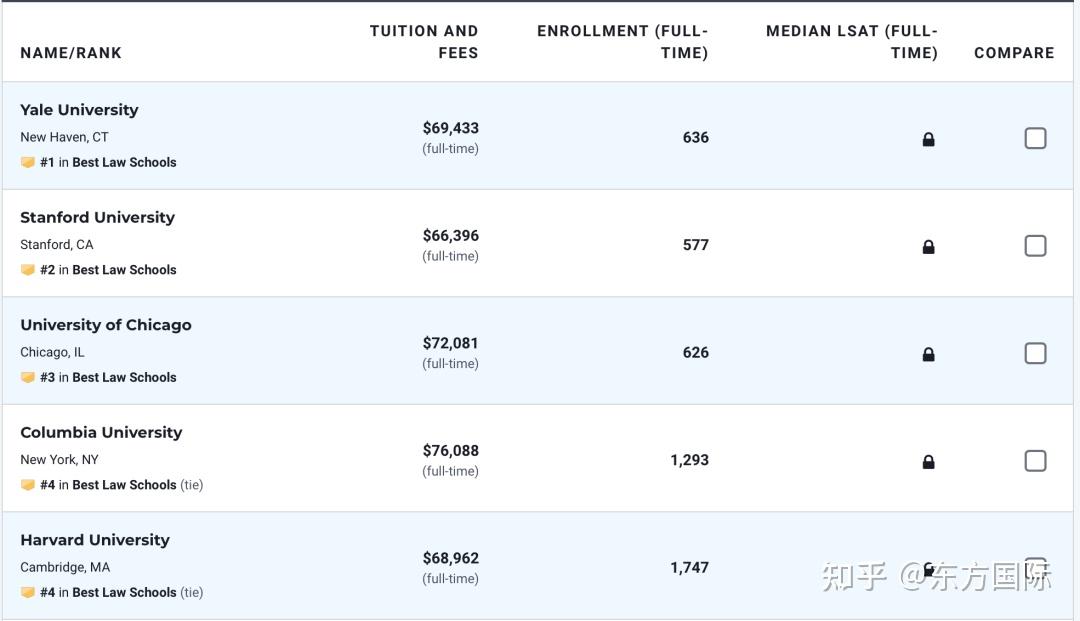The image size is (1080, 621).
Task: Click the lock icon in Yale's LSAT column
Action: click(928, 139)
